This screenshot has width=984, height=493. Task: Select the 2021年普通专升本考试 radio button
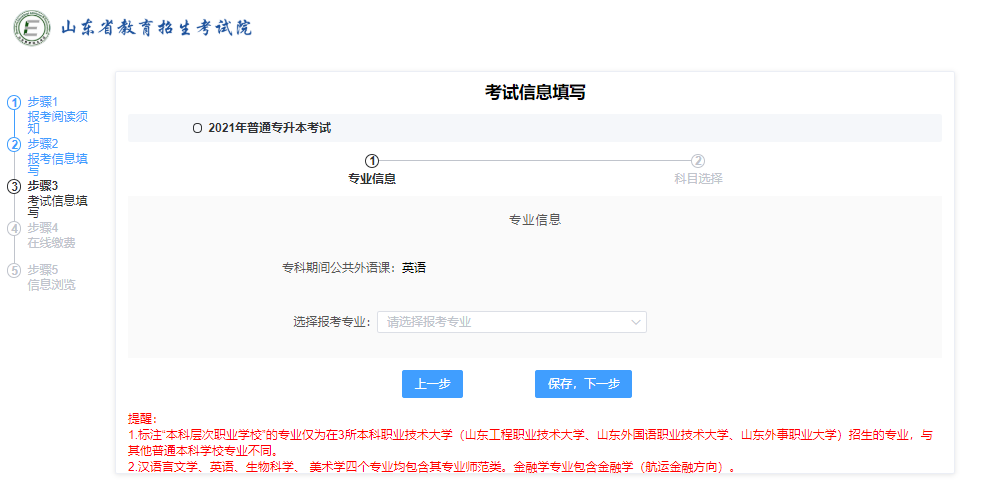[197, 128]
